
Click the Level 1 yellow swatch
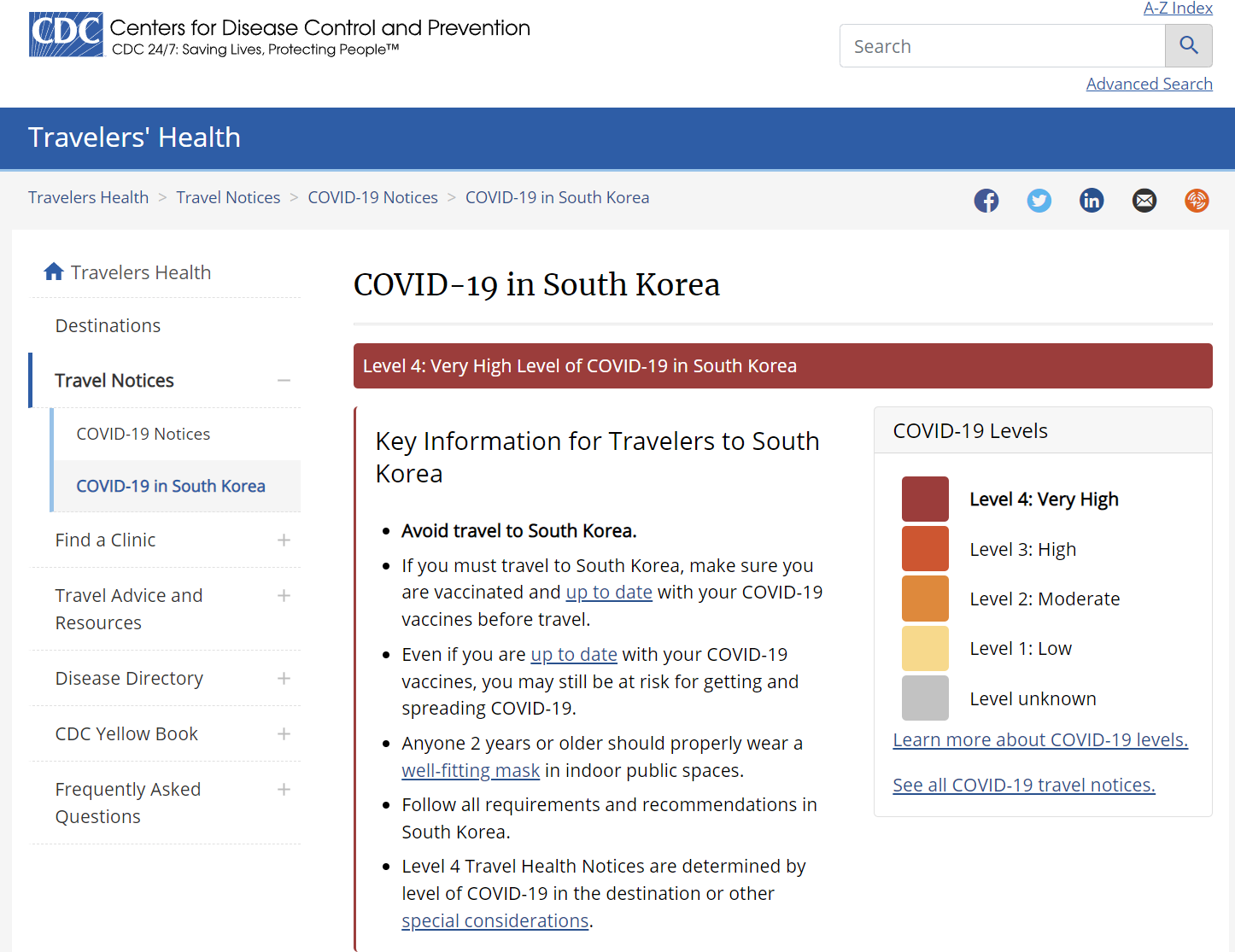tap(925, 648)
